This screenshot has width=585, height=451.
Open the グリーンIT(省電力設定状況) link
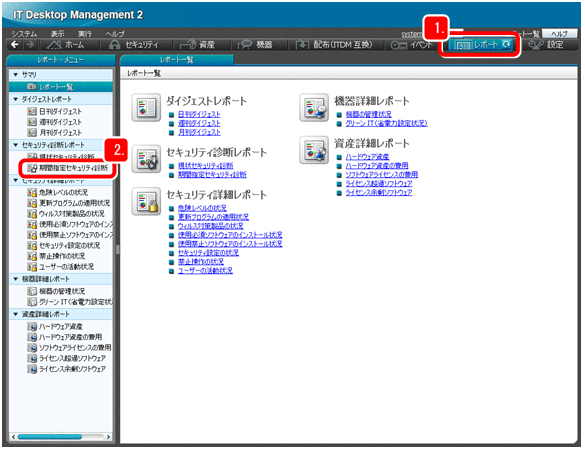point(387,123)
